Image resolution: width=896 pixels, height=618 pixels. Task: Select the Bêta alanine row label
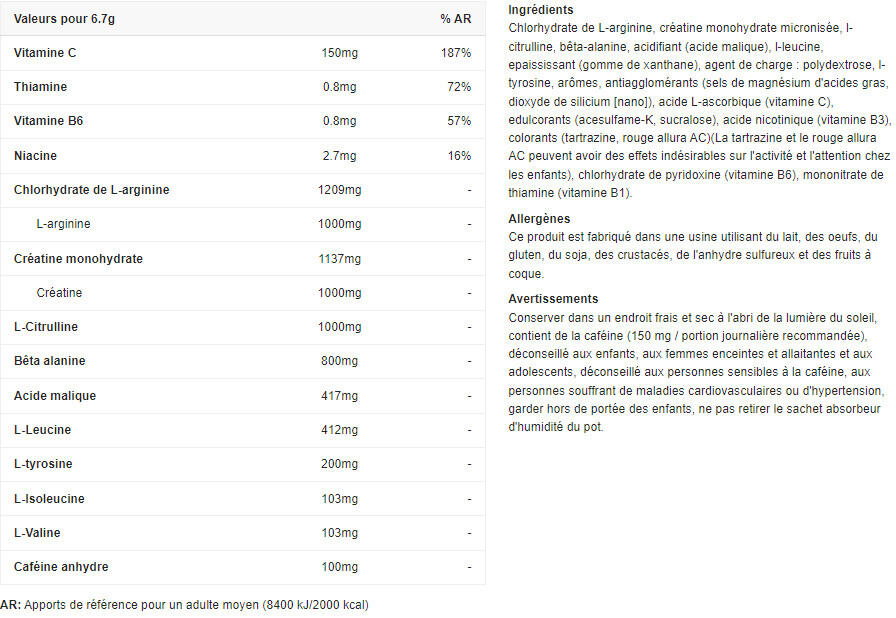point(50,361)
